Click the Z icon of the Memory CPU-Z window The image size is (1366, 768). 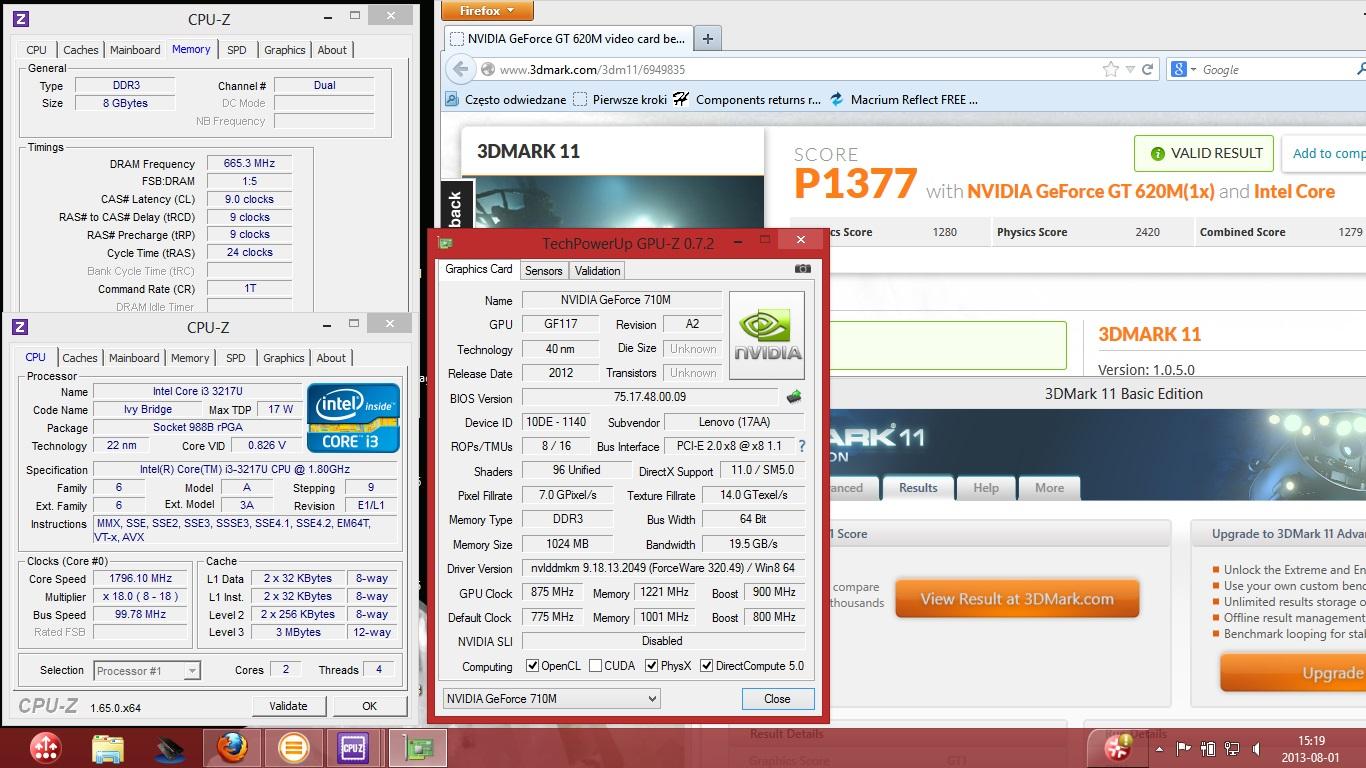(x=22, y=18)
